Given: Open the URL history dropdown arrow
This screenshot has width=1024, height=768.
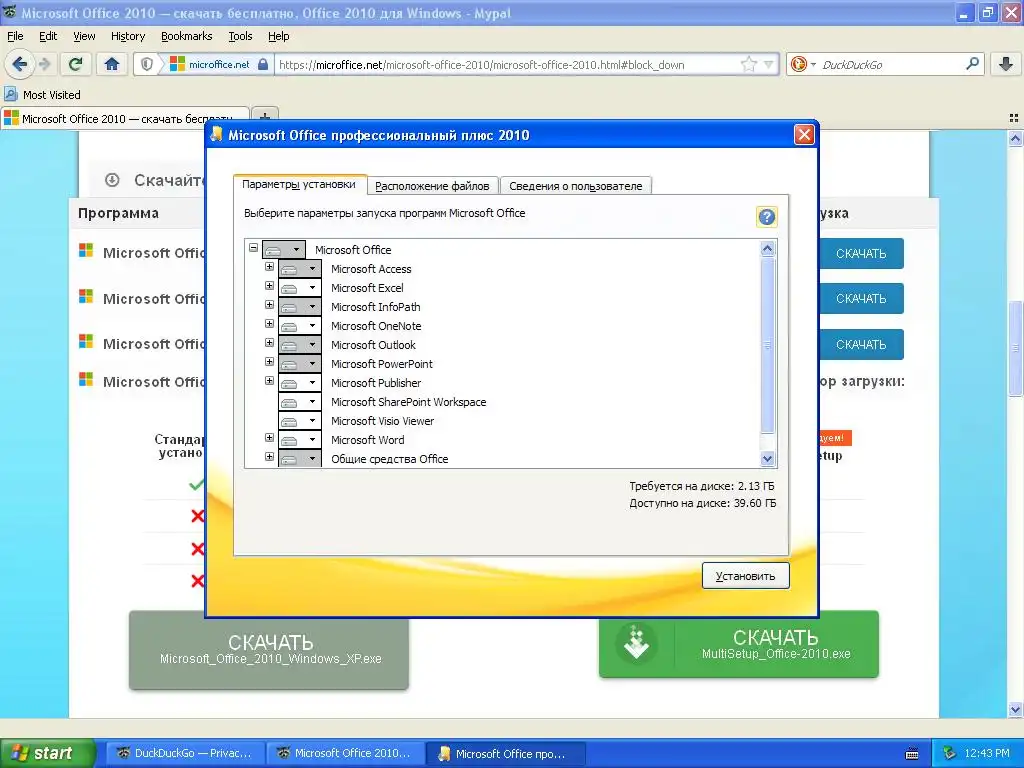Looking at the screenshot, I should [x=769, y=64].
